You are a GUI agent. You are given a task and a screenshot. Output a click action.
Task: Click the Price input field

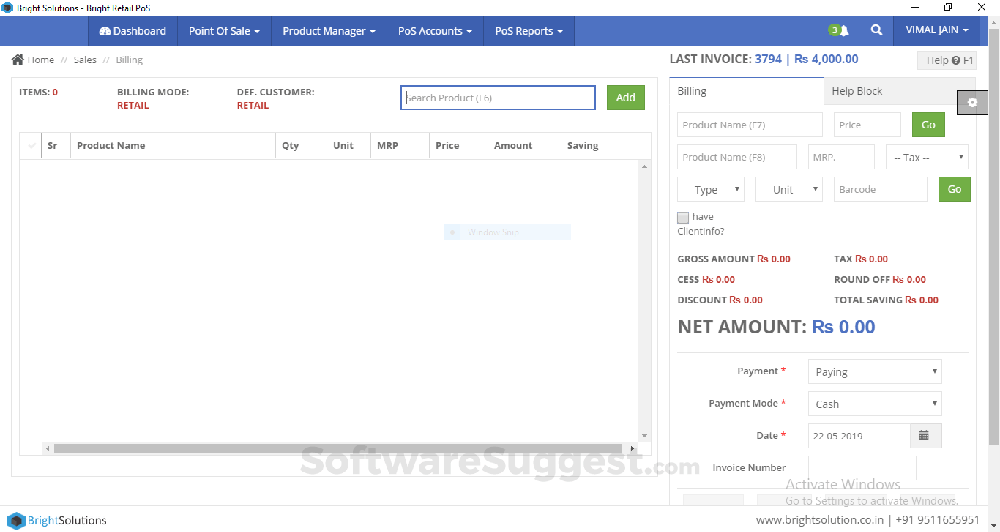(x=867, y=124)
